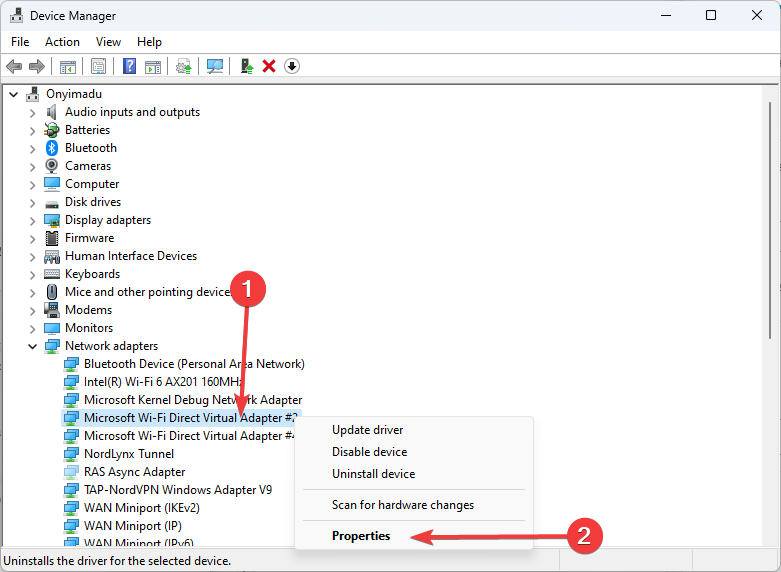
Task: Click the Update device driver toolbar icon
Action: [x=247, y=66]
